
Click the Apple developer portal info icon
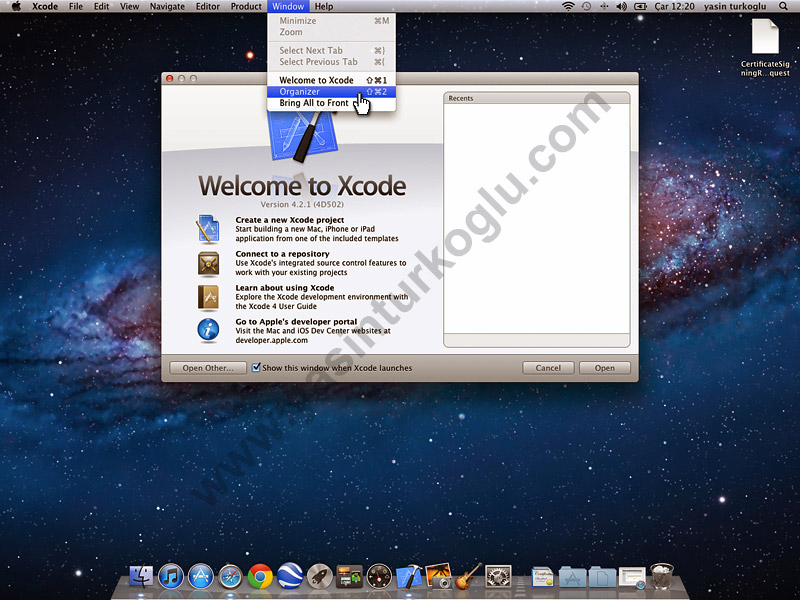pyautogui.click(x=208, y=330)
